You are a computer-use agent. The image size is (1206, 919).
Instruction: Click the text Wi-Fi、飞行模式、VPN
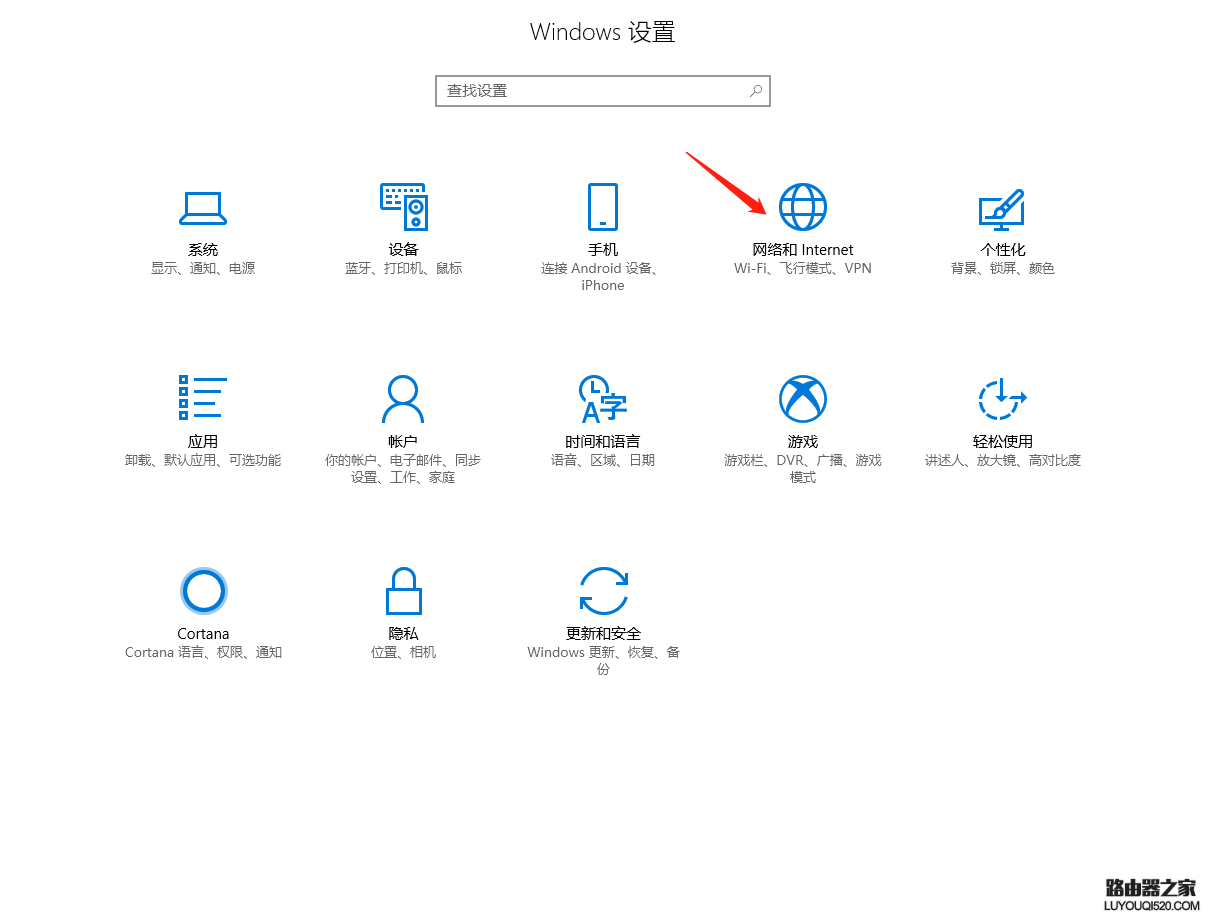[x=803, y=269]
